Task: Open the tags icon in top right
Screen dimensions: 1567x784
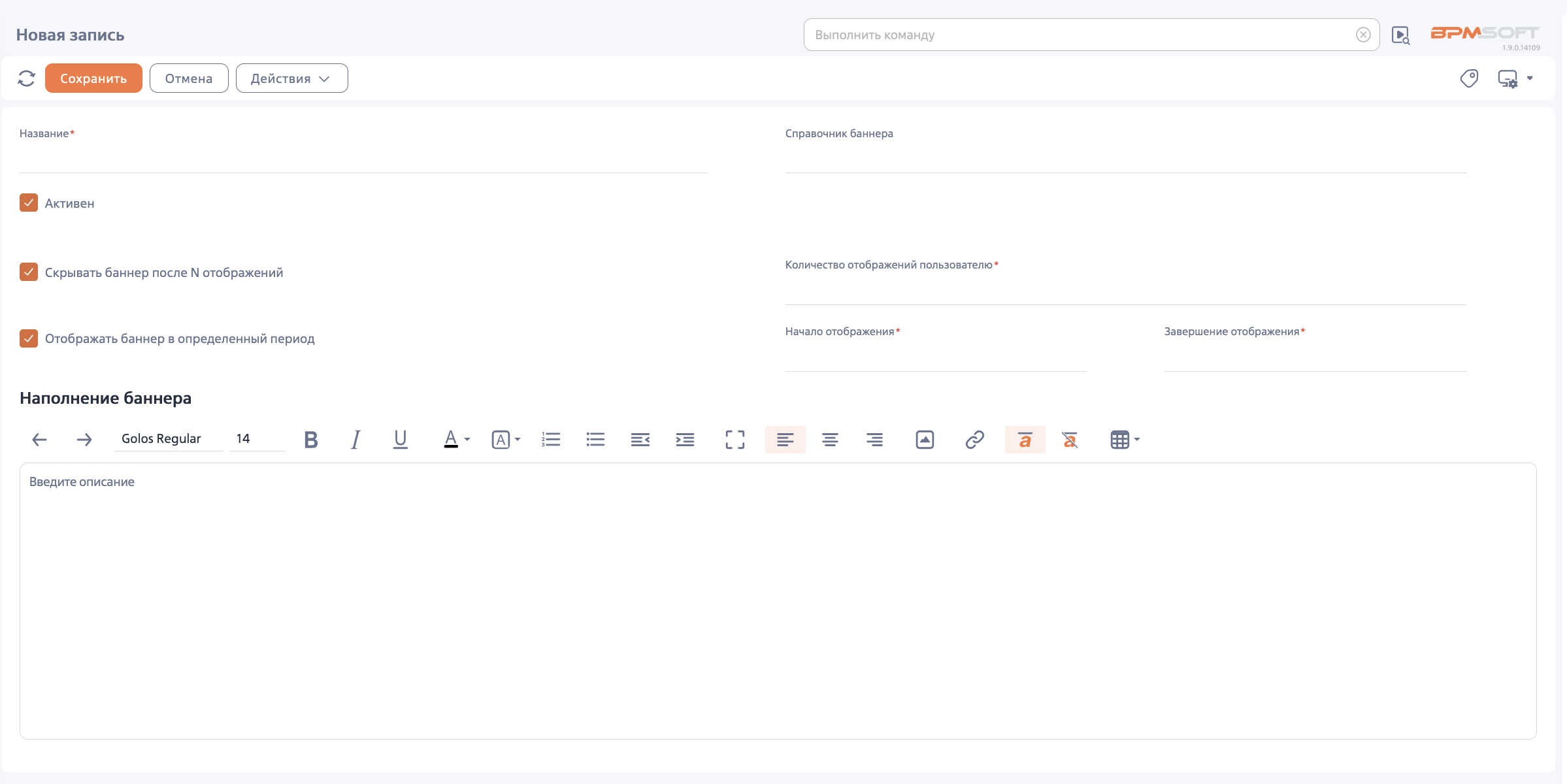Action: click(1468, 78)
